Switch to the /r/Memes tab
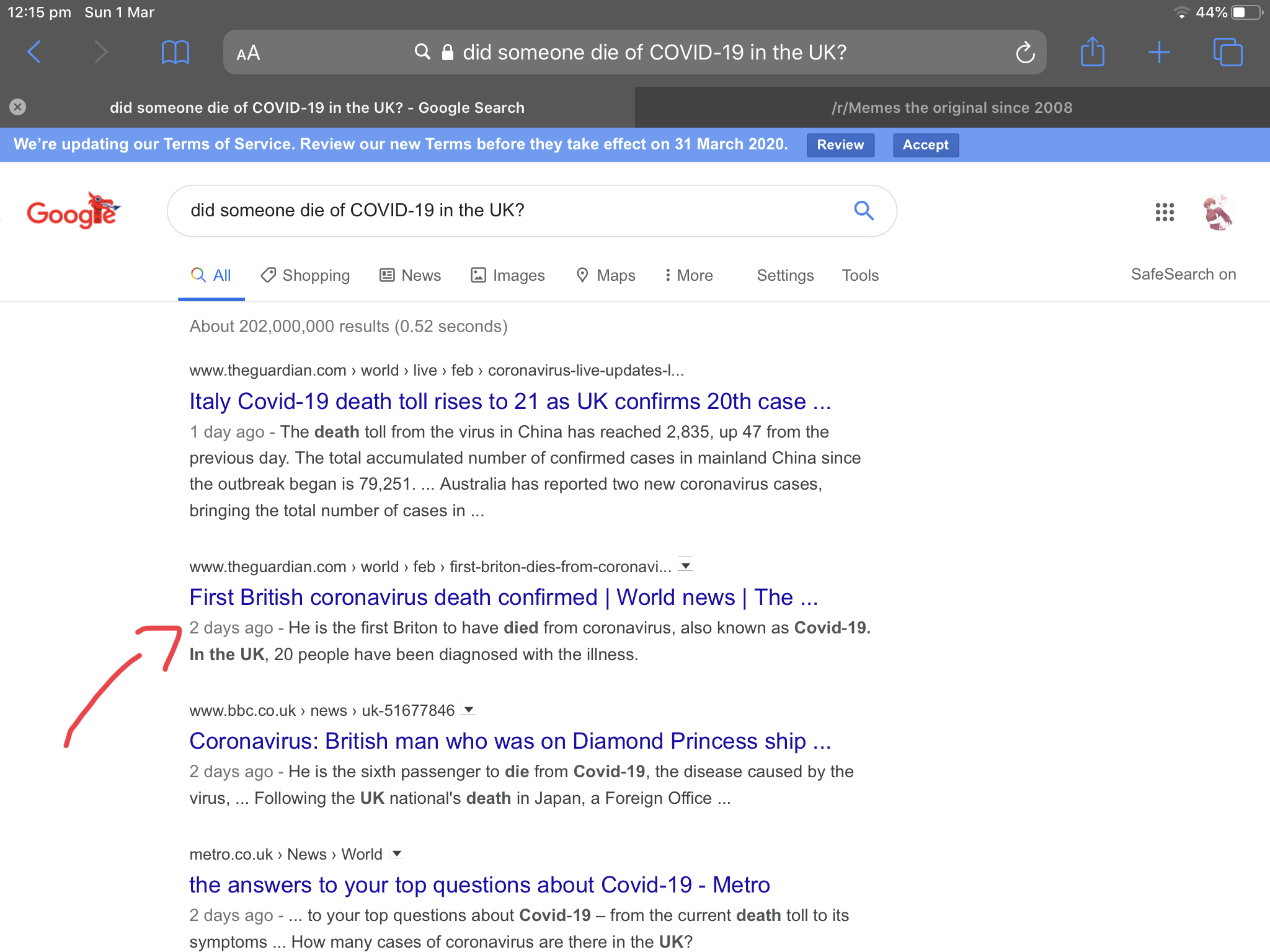Image resolution: width=1270 pixels, height=952 pixels. click(952, 107)
